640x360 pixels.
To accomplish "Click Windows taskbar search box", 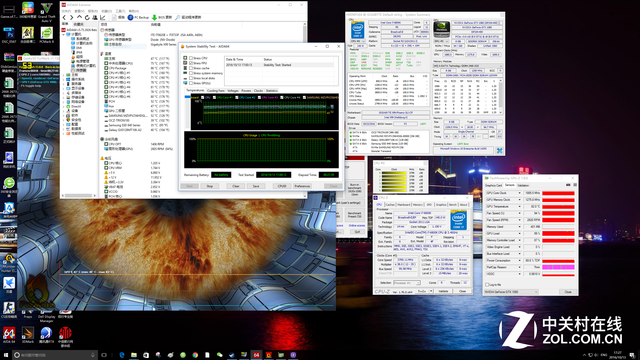I will [54, 355].
